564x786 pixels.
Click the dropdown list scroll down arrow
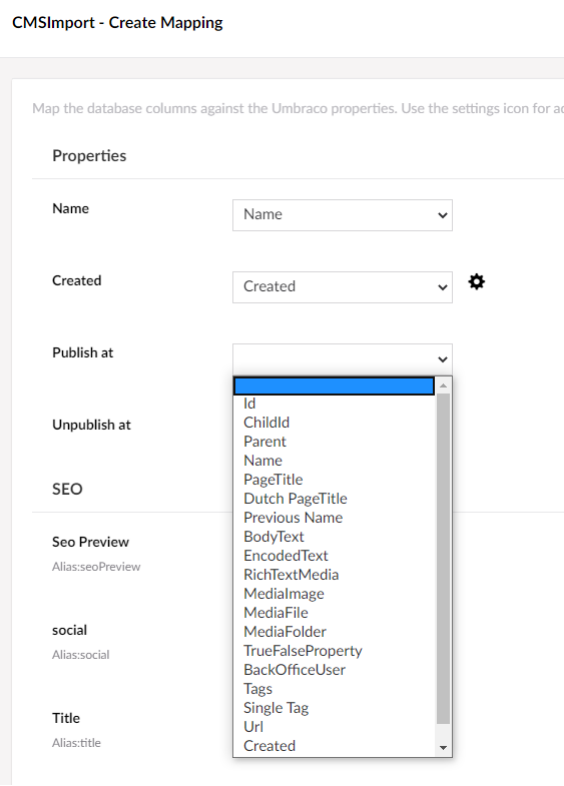click(x=443, y=748)
